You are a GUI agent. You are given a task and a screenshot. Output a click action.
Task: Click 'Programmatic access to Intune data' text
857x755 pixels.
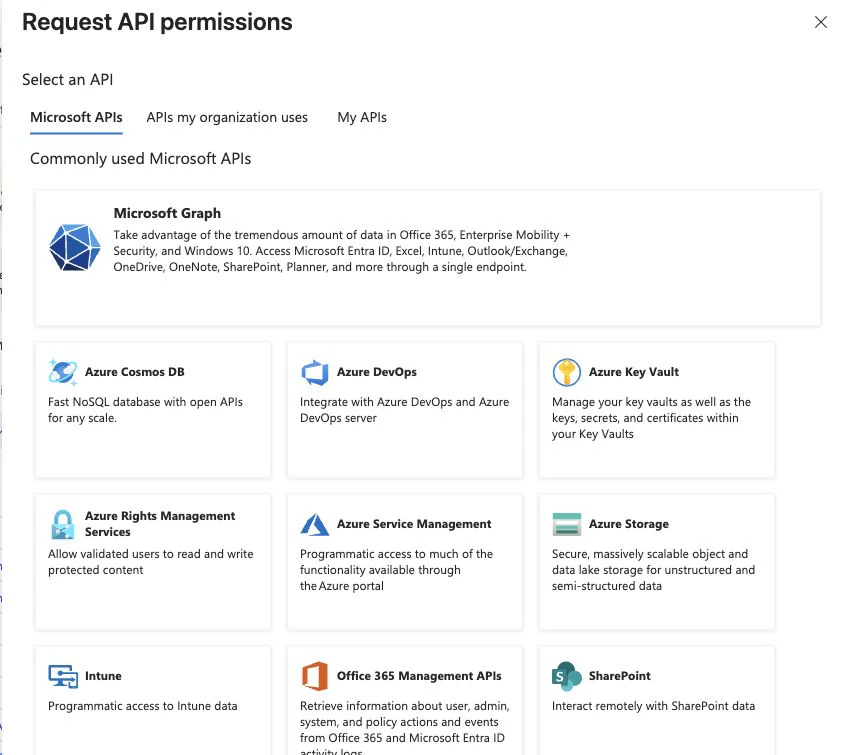tap(143, 706)
